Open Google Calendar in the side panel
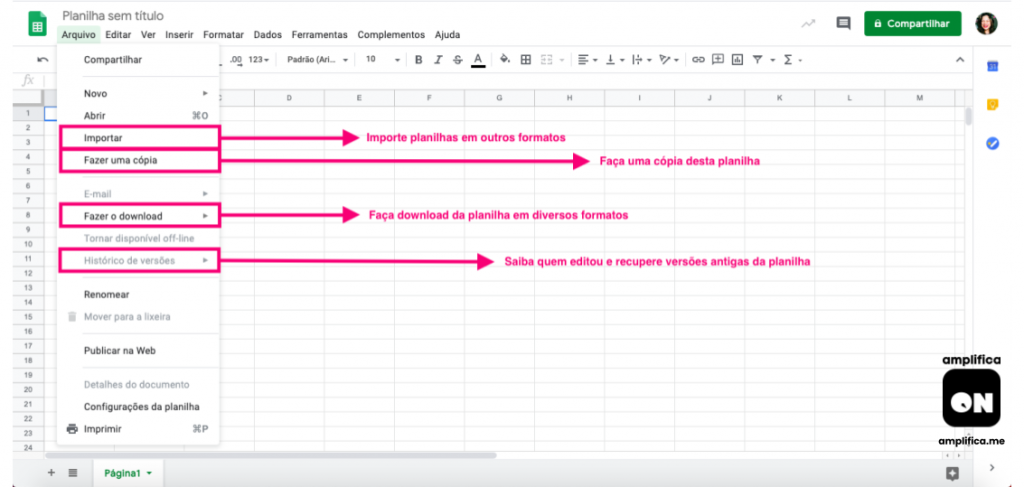The image size is (1024, 487). [x=992, y=66]
